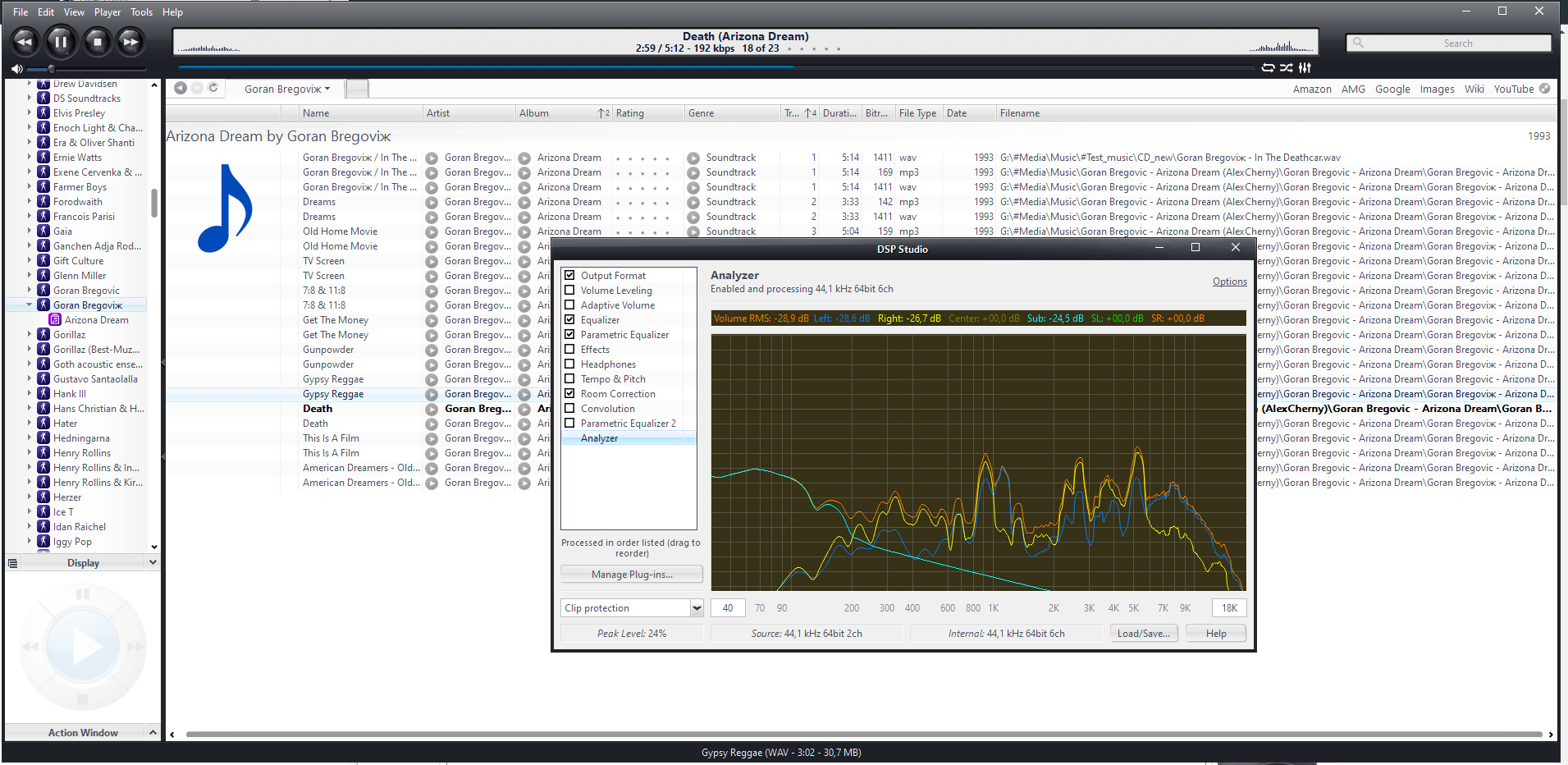
Task: Click the Display panel list icon
Action: tap(12, 563)
